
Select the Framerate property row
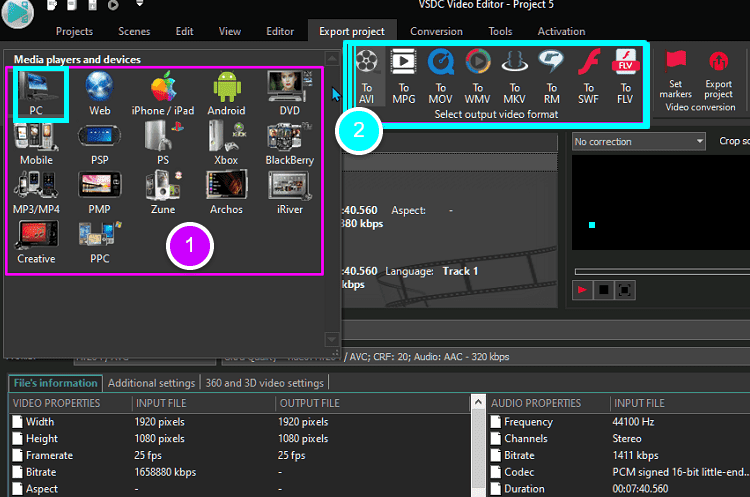click(239, 455)
